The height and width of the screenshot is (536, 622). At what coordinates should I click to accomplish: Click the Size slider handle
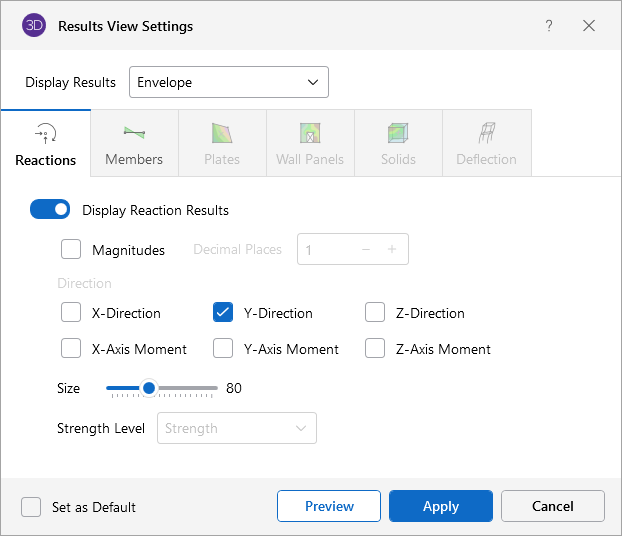pos(148,388)
